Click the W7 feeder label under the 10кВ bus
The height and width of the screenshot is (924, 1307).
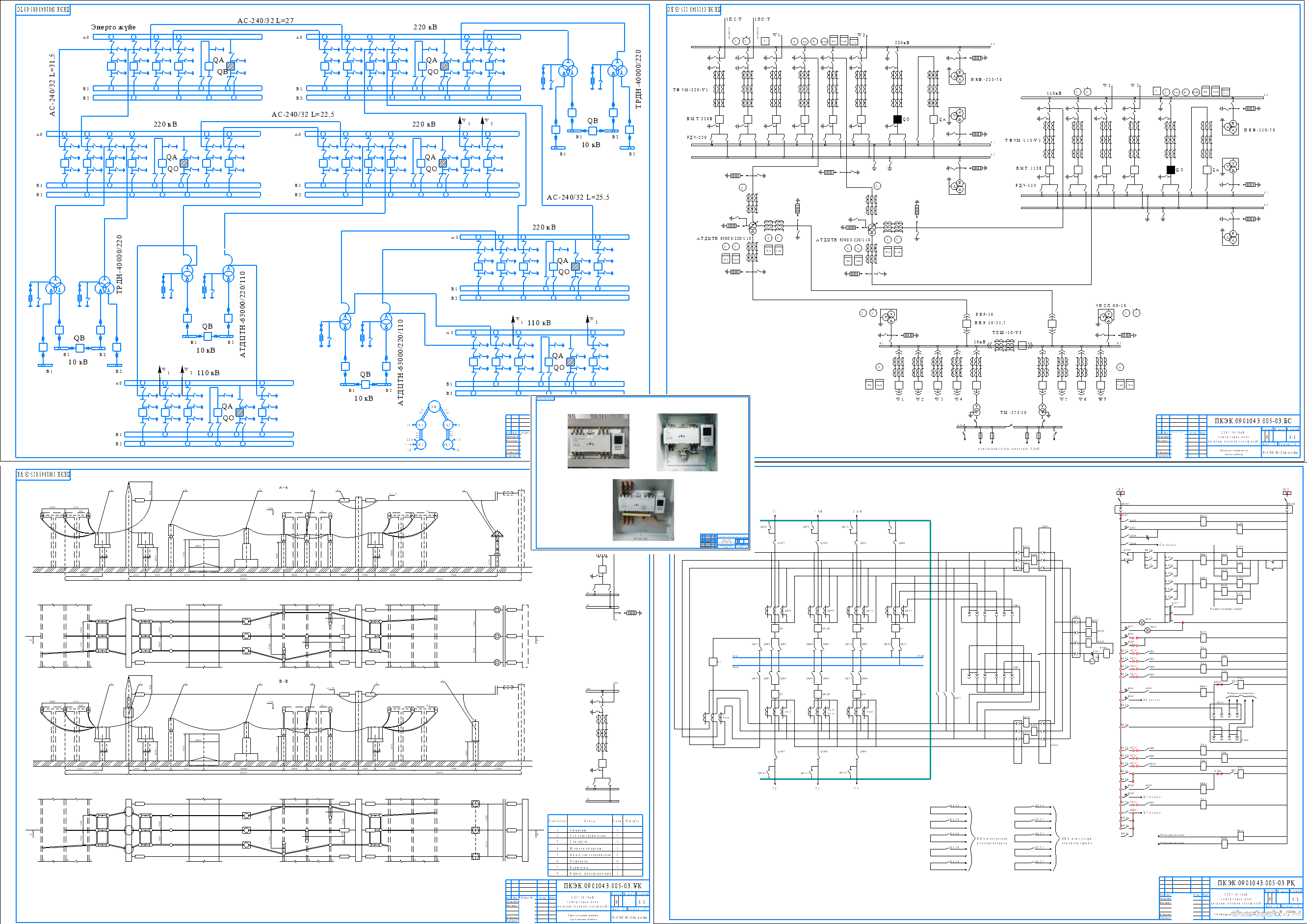1101,399
